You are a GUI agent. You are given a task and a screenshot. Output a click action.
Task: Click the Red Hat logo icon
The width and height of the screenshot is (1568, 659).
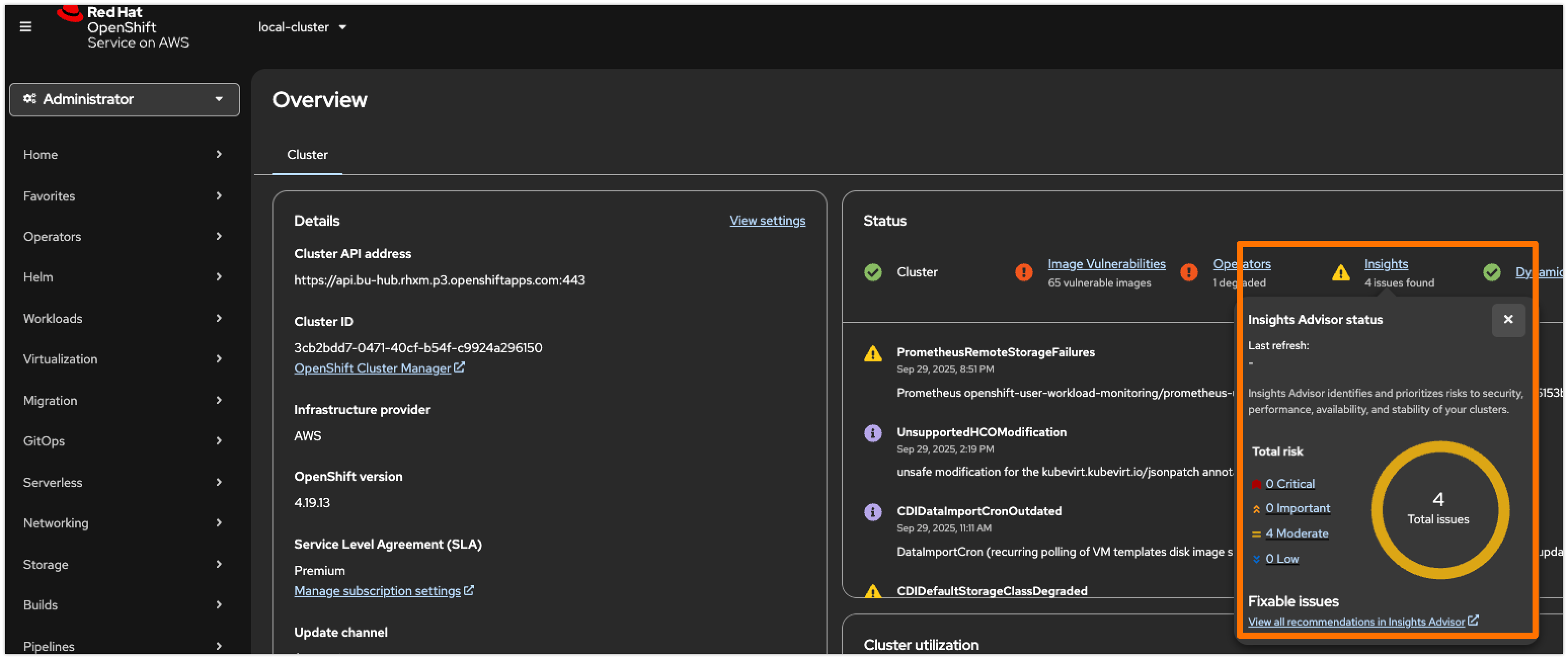pos(69,13)
